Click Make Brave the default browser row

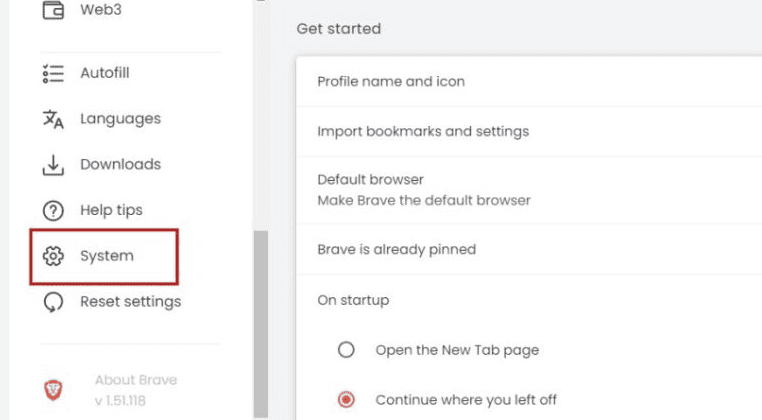(529, 190)
